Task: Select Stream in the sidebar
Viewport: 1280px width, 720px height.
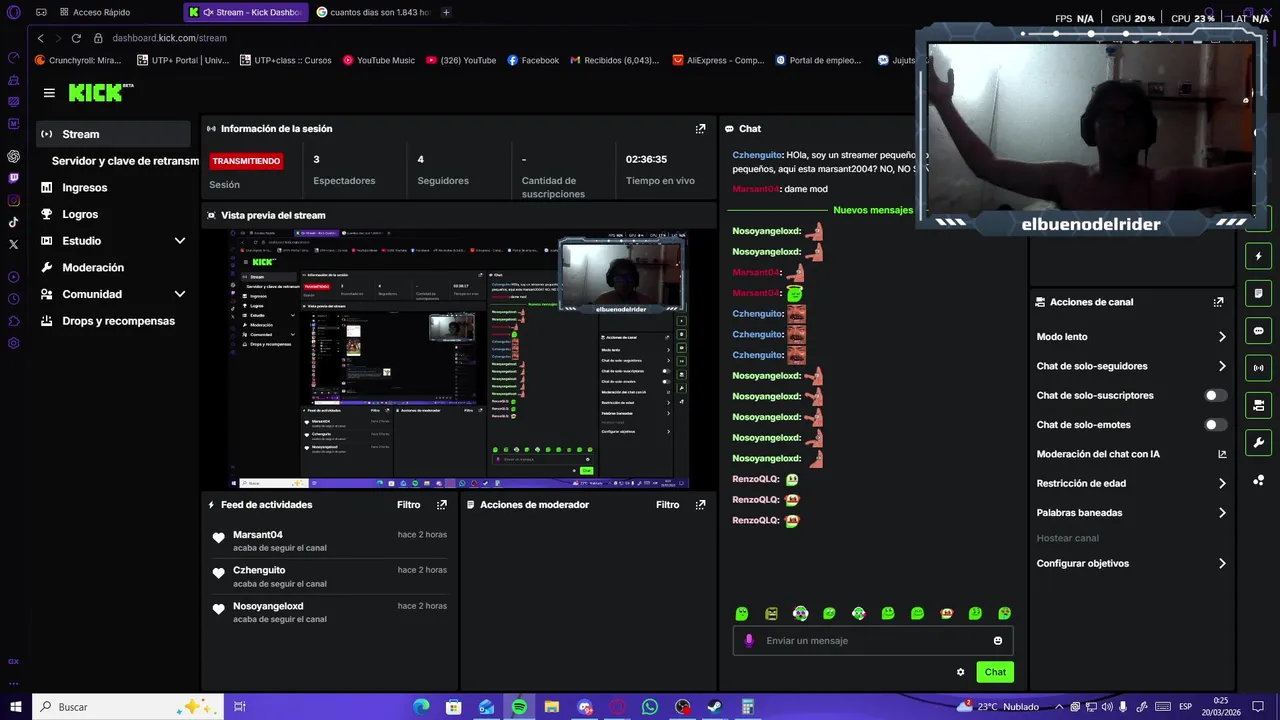Action: click(x=114, y=134)
